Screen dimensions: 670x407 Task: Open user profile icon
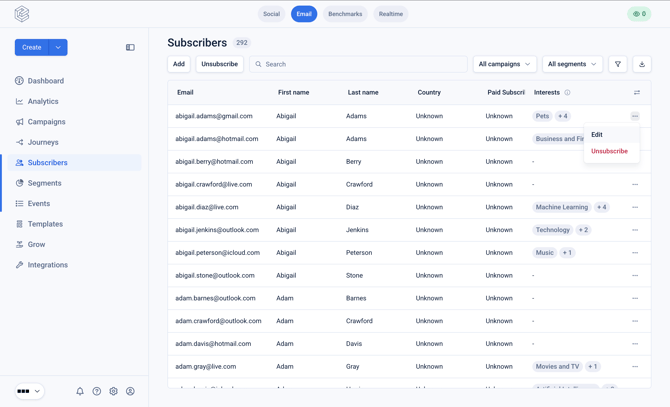[x=130, y=391]
